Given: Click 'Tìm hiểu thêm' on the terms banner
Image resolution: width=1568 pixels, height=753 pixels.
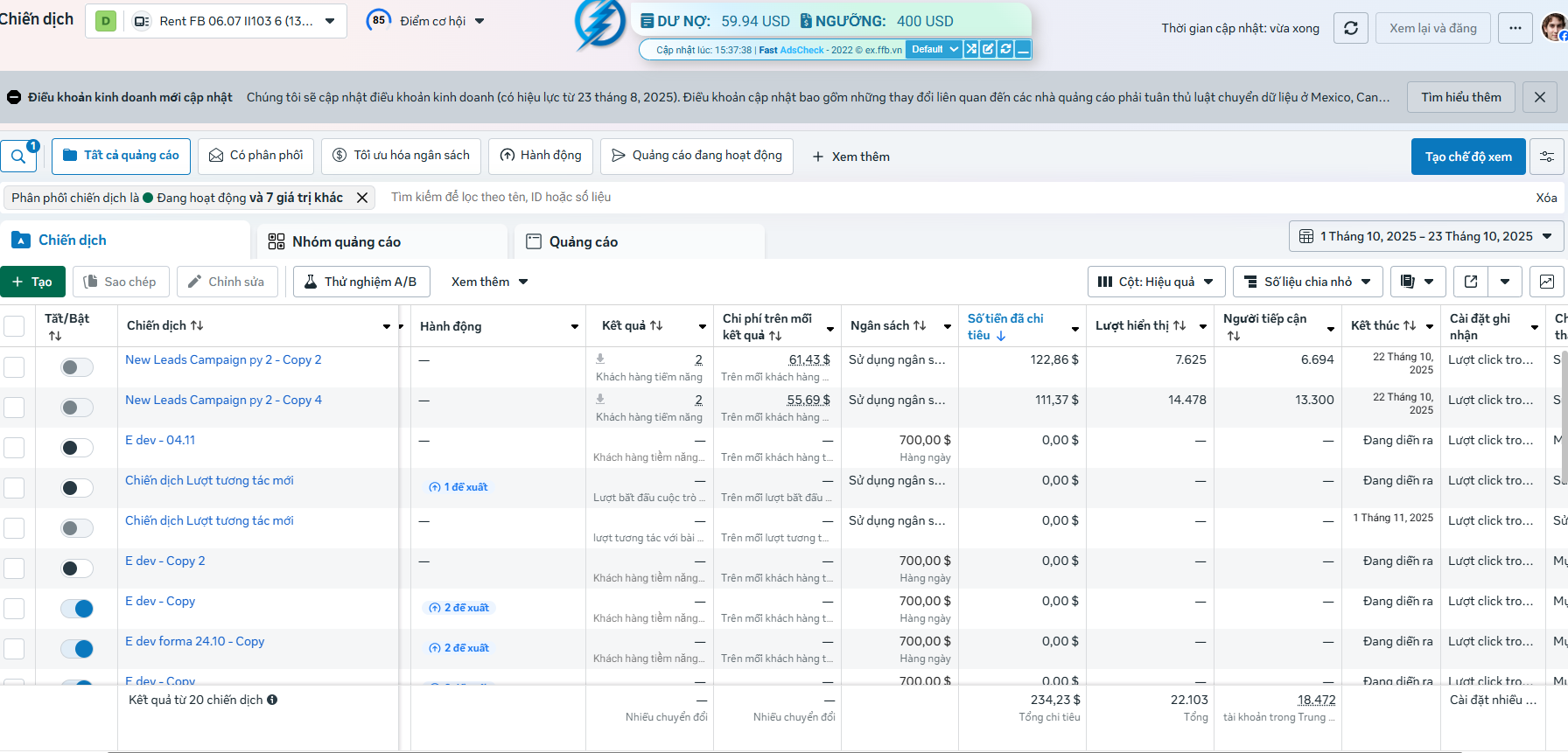Looking at the screenshot, I should tap(1461, 97).
